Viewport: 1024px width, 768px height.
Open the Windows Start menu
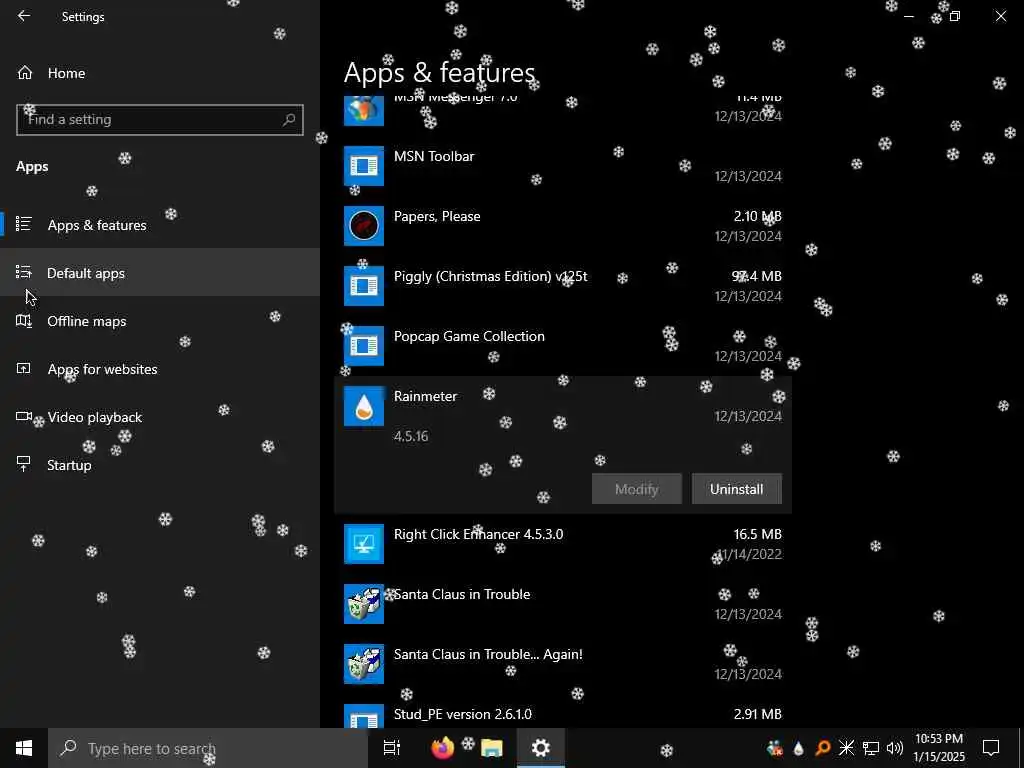point(24,748)
